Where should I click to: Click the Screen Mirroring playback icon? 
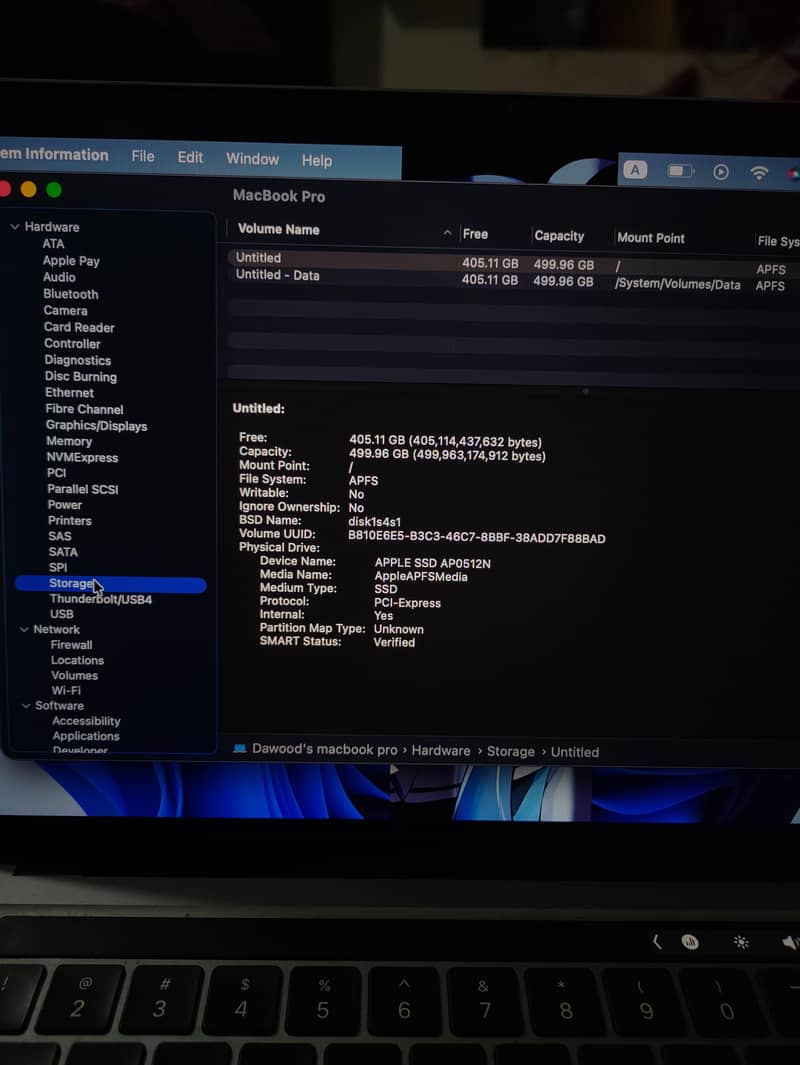721,171
